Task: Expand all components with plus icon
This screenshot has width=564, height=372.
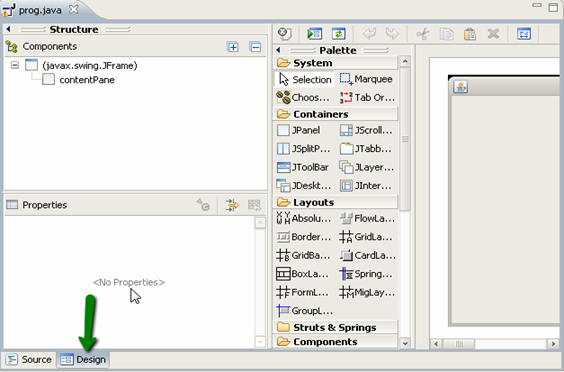Action: [233, 47]
